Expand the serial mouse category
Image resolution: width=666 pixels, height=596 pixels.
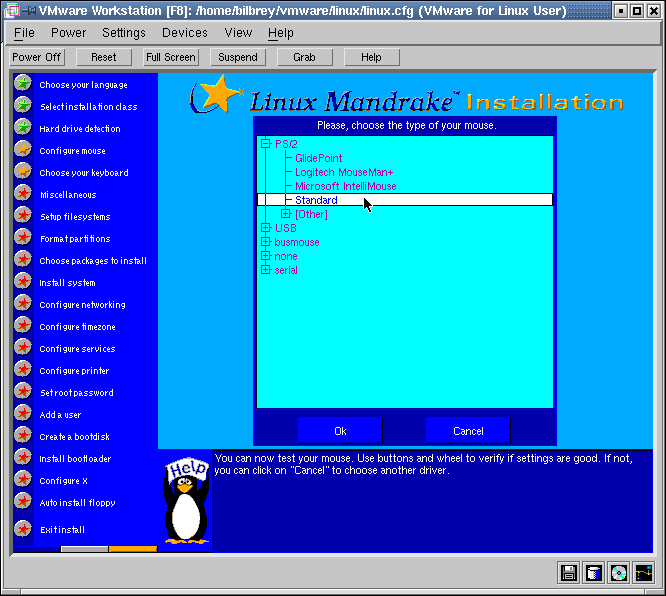tap(266, 270)
